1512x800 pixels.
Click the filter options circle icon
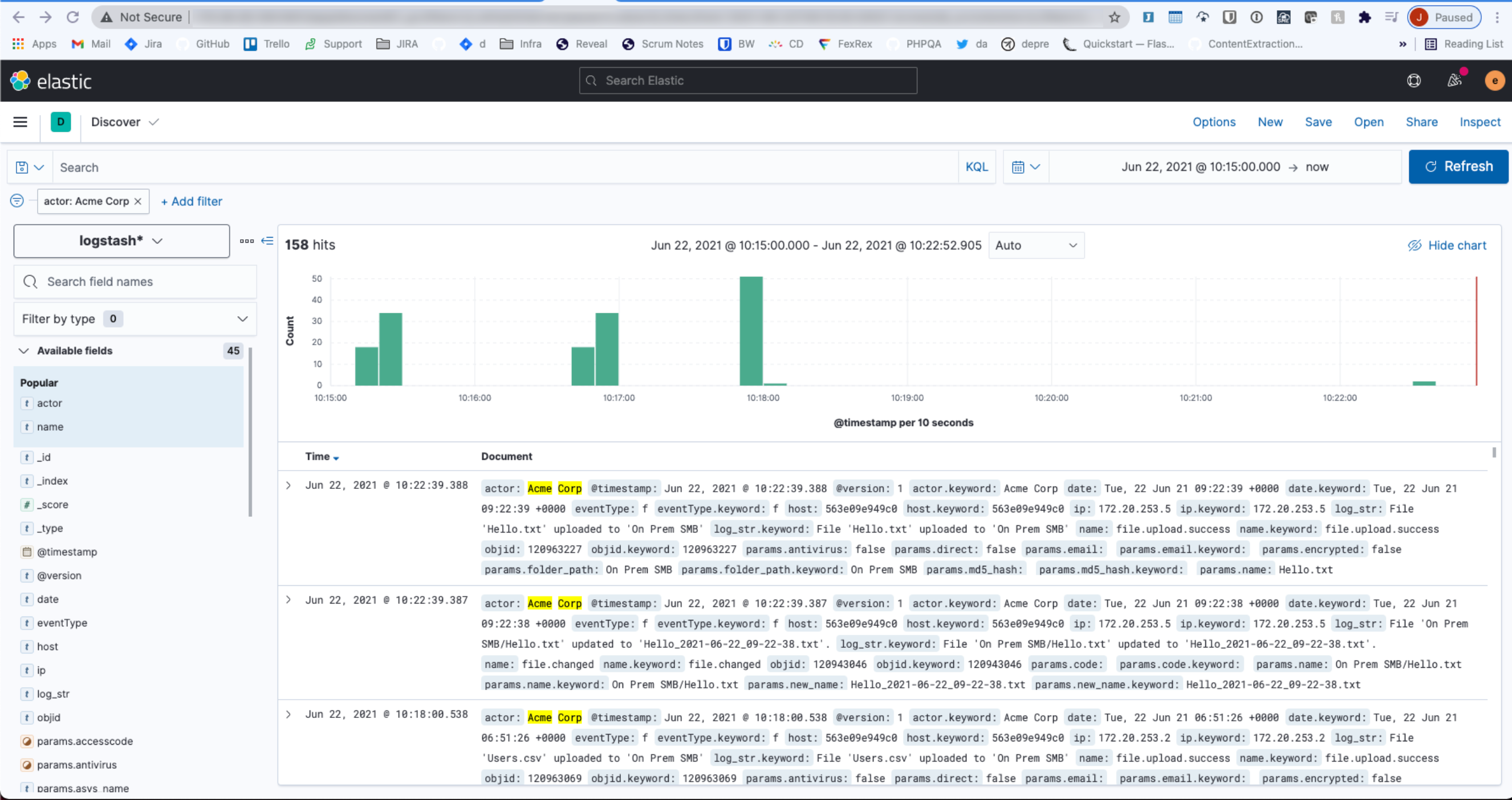coord(17,201)
